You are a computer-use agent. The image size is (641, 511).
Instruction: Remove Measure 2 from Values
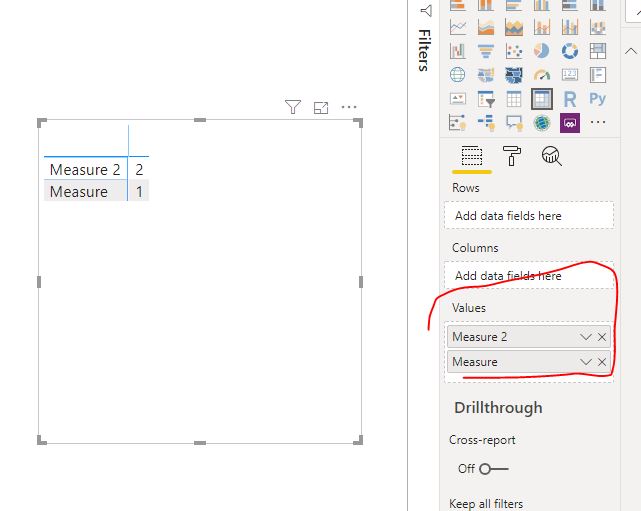(x=602, y=337)
